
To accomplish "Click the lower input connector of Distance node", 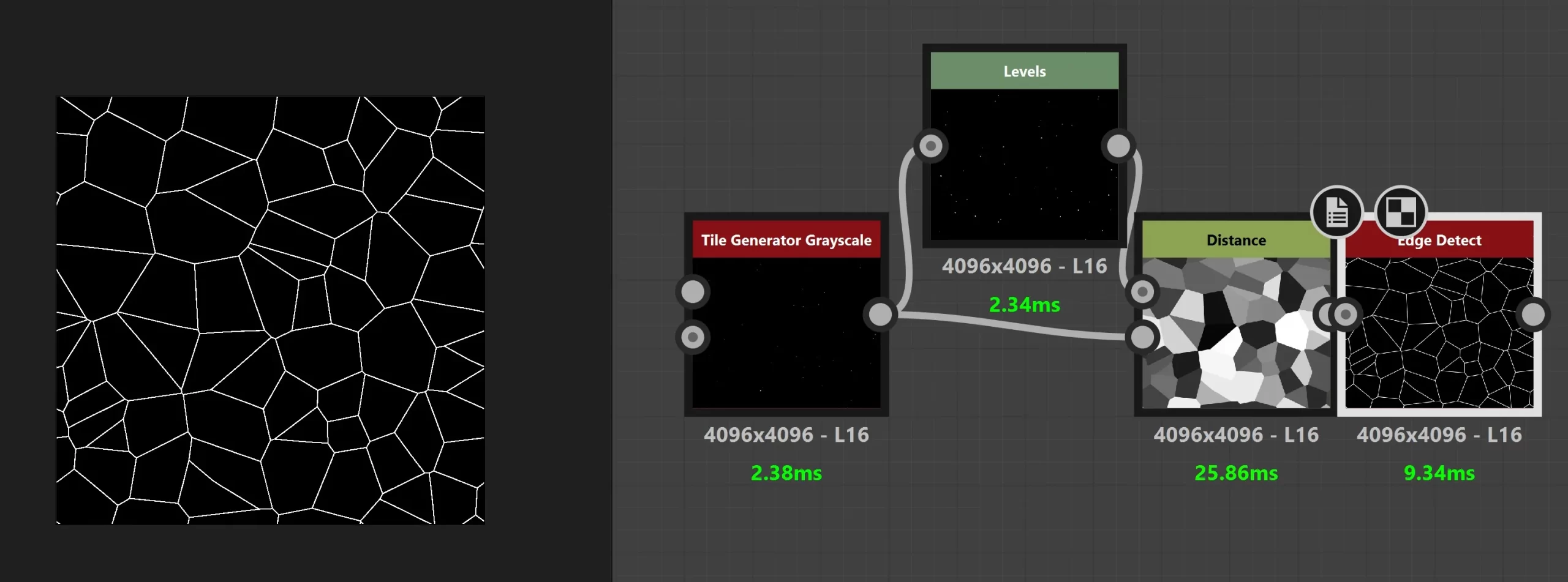I will [x=1142, y=337].
